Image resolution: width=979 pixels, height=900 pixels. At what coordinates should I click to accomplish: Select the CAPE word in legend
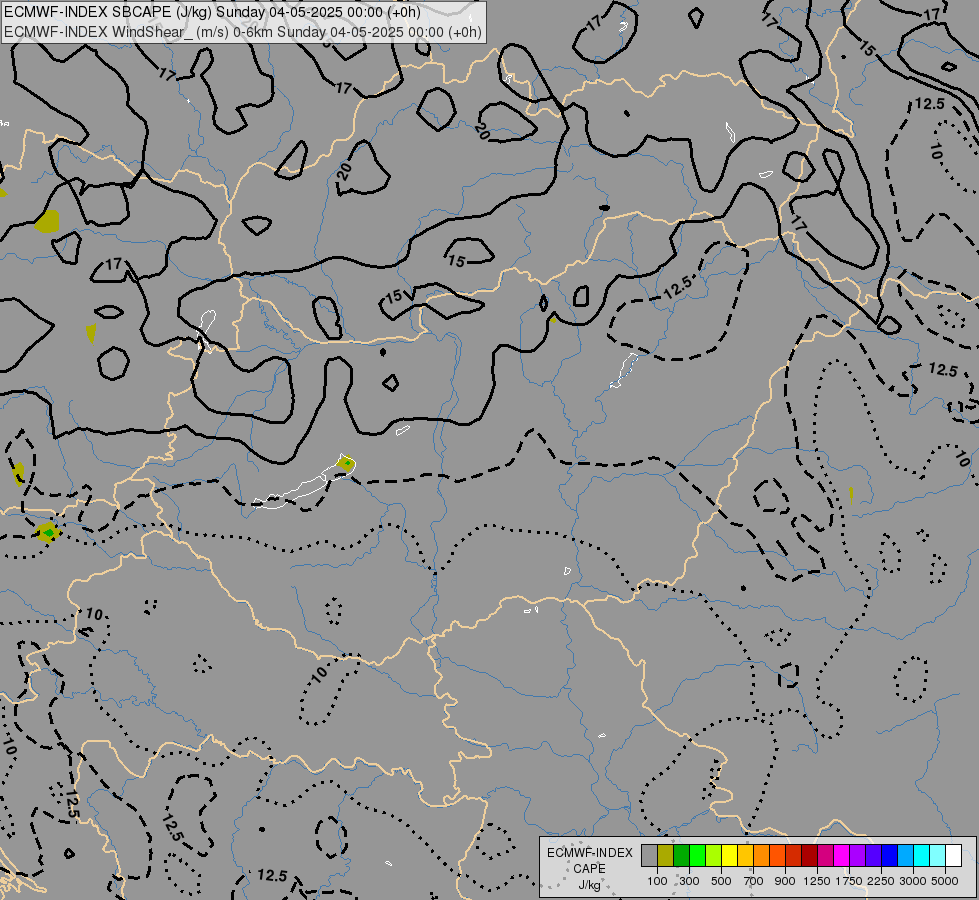click(x=589, y=869)
